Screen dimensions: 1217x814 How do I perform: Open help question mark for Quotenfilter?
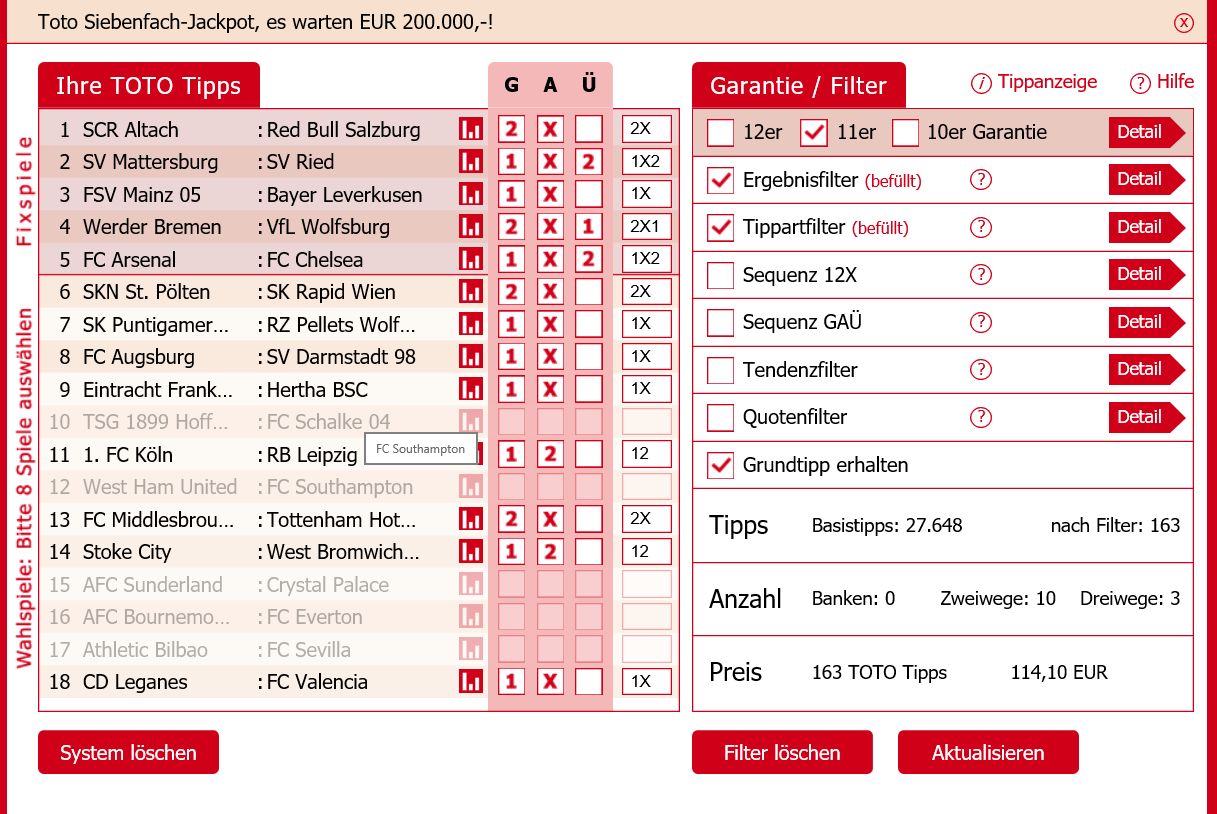click(x=981, y=417)
